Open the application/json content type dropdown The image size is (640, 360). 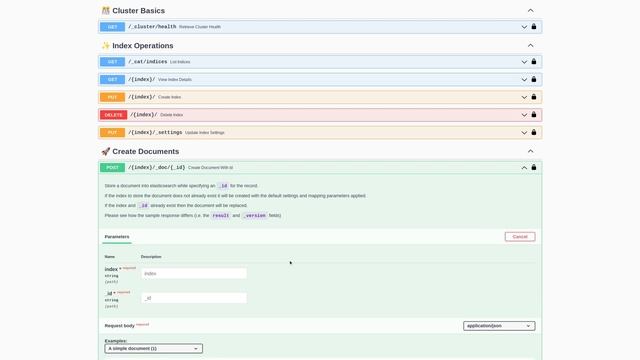coord(499,326)
